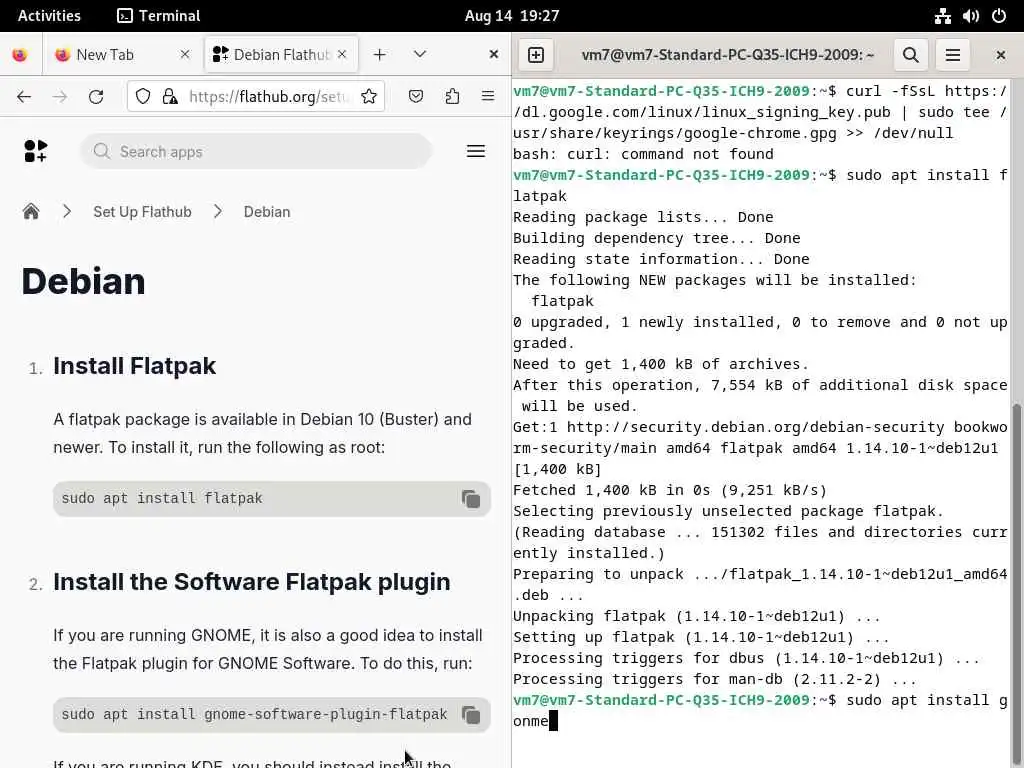Open Terminal app menu in top bar
Image resolution: width=1024 pixels, height=768 pixels.
pos(159,16)
